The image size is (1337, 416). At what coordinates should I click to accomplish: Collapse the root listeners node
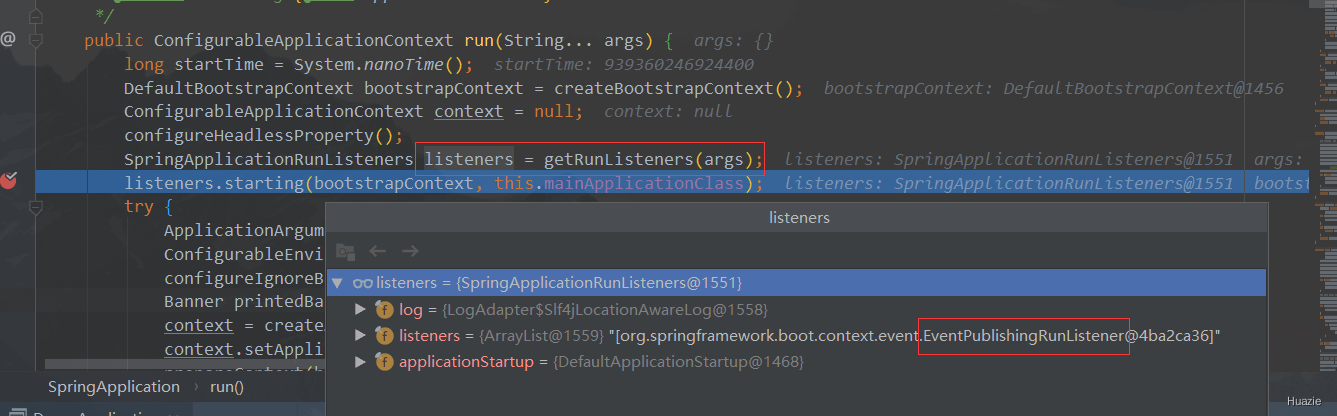pyautogui.click(x=338, y=283)
